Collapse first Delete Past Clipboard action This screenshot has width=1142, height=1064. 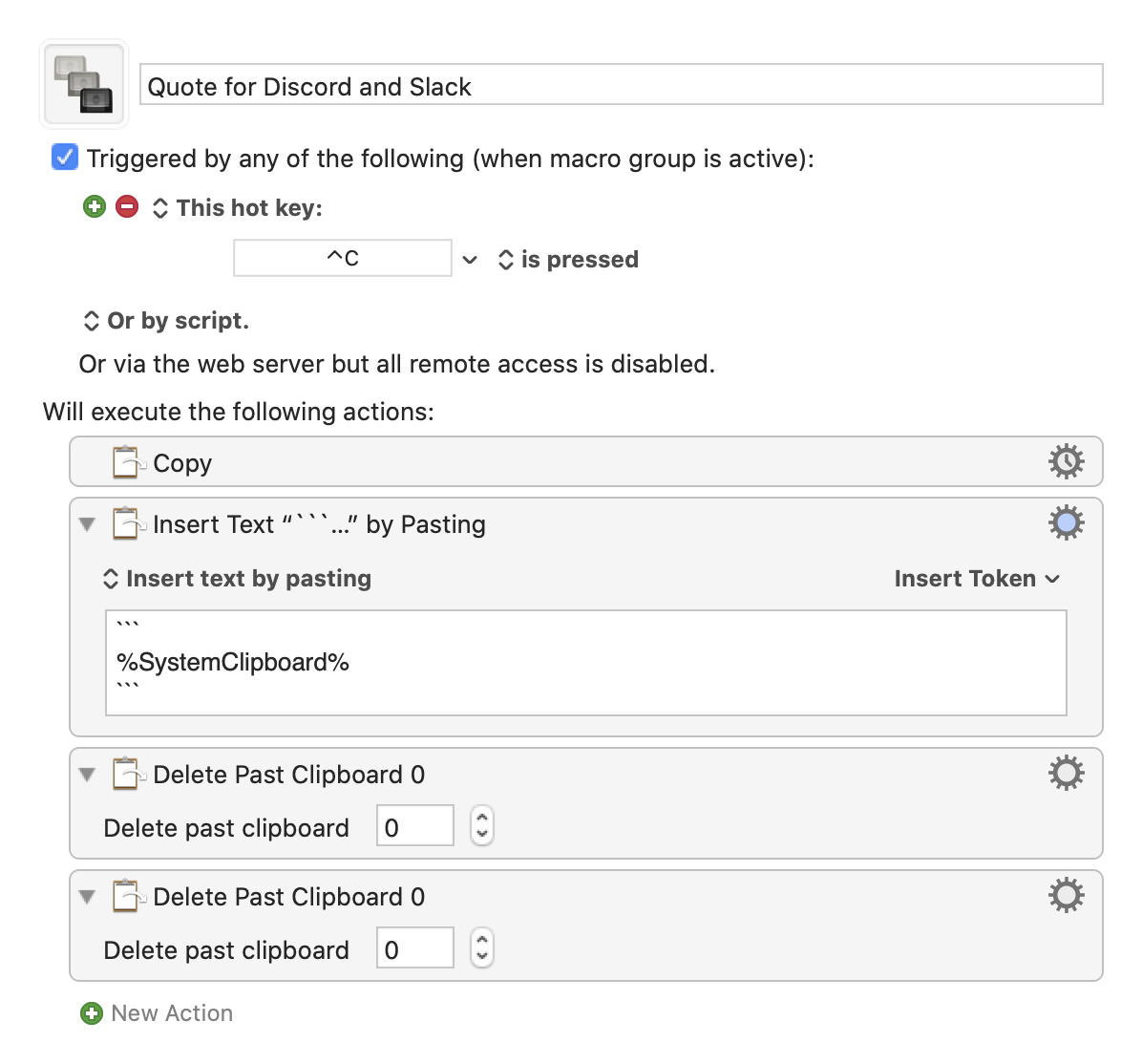coord(88,774)
